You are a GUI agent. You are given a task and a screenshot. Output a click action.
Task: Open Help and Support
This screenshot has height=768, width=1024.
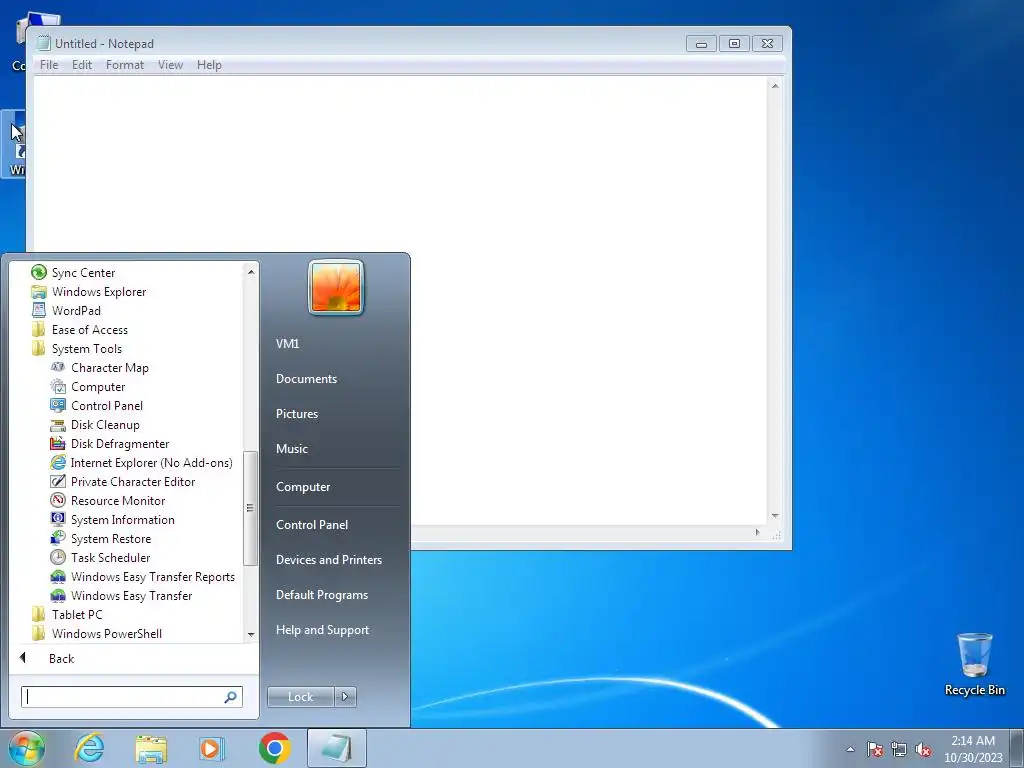(x=322, y=631)
